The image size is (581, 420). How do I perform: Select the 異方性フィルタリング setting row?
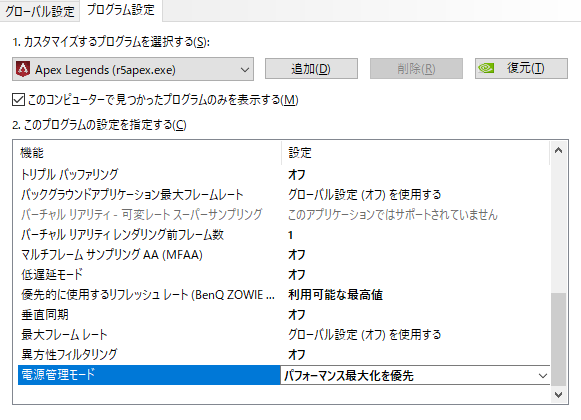click(x=284, y=355)
